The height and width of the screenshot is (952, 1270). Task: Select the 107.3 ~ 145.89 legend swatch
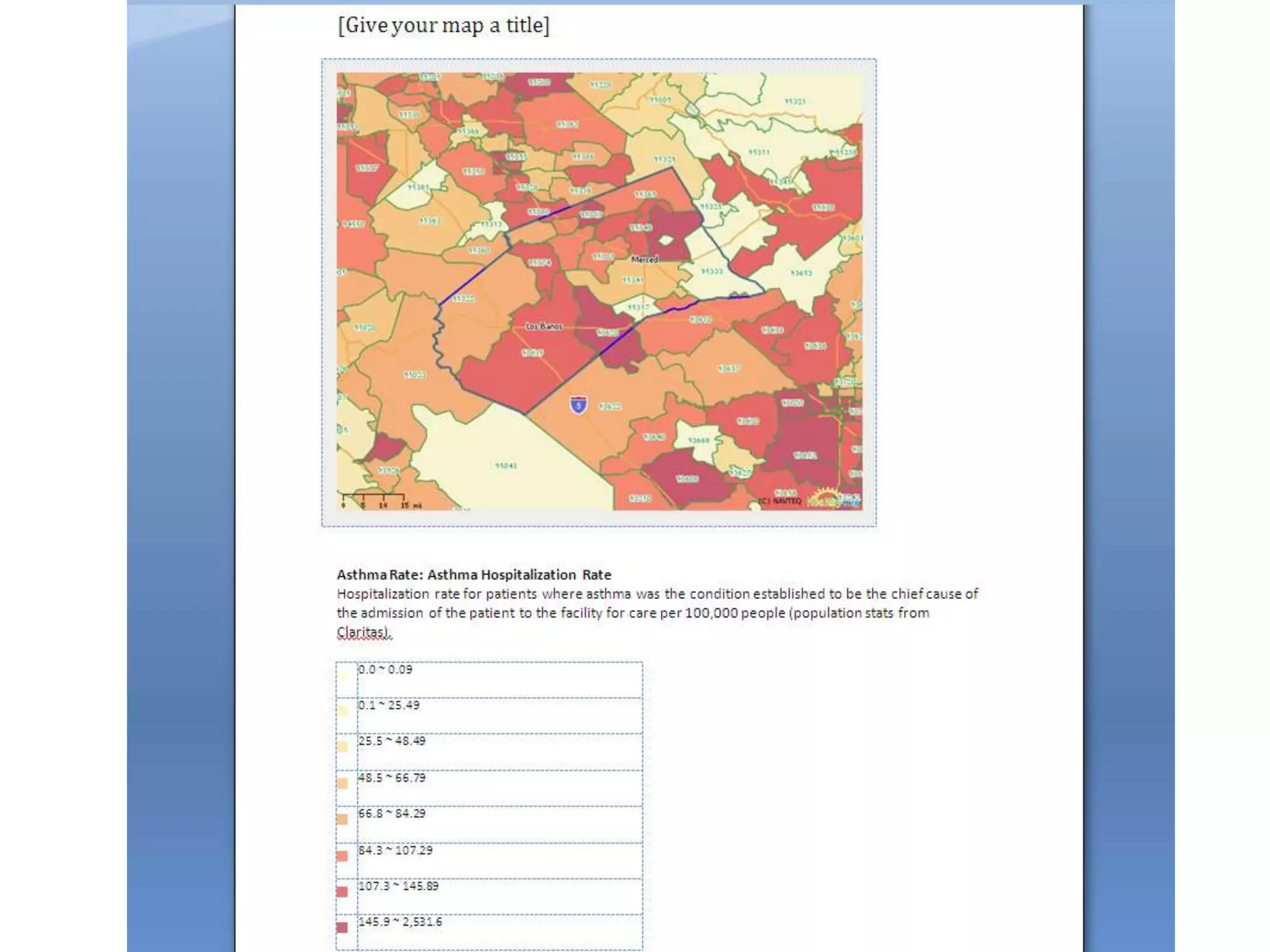coord(342,892)
